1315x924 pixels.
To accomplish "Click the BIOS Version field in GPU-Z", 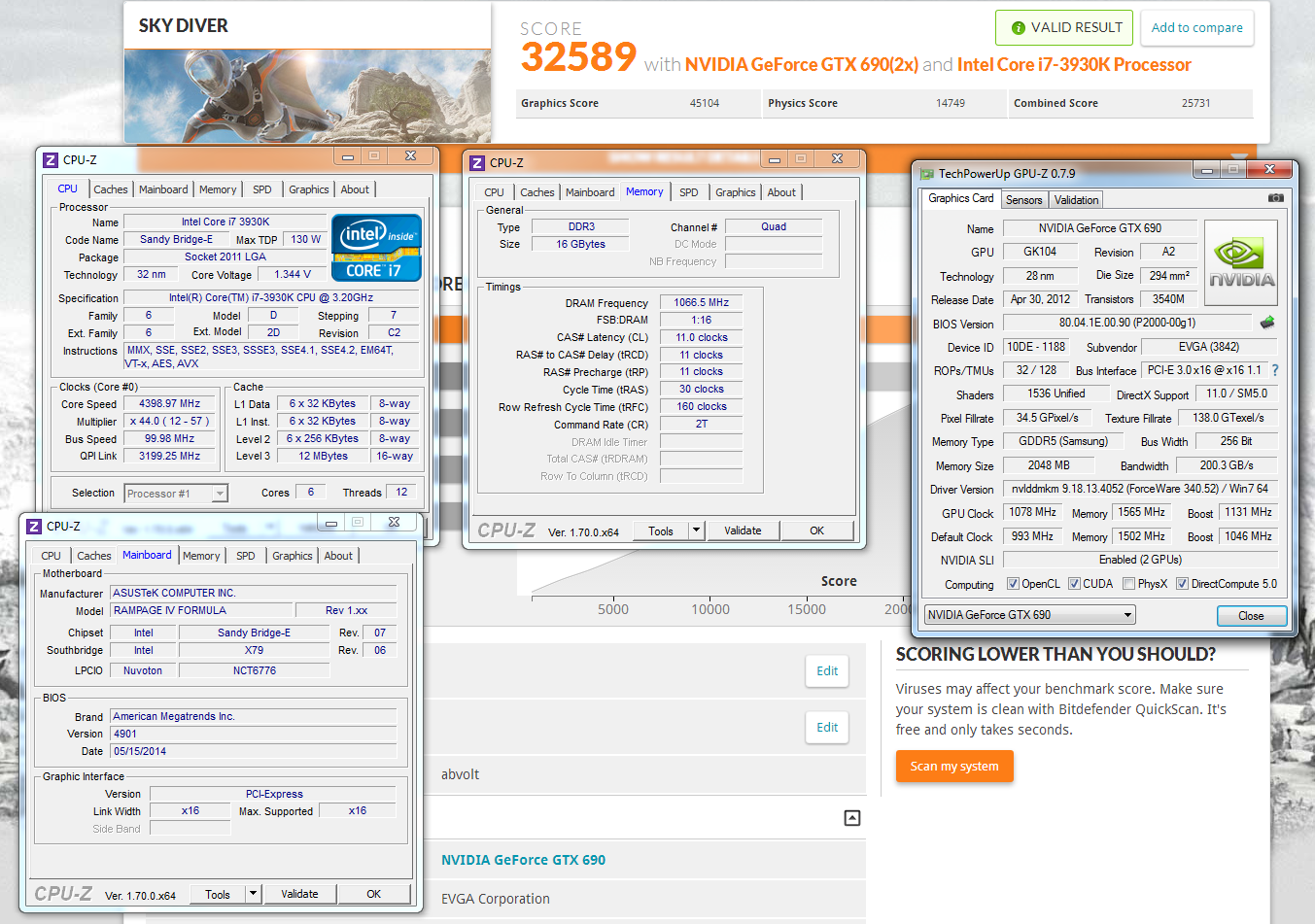I will point(1127,323).
